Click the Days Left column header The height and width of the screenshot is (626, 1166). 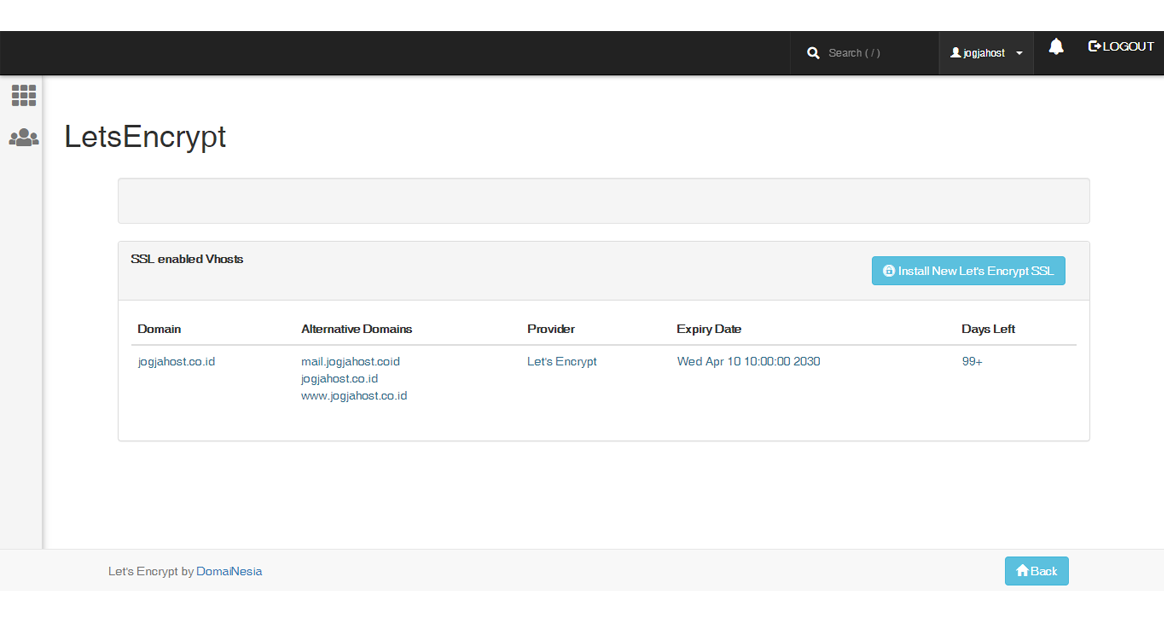coord(988,329)
